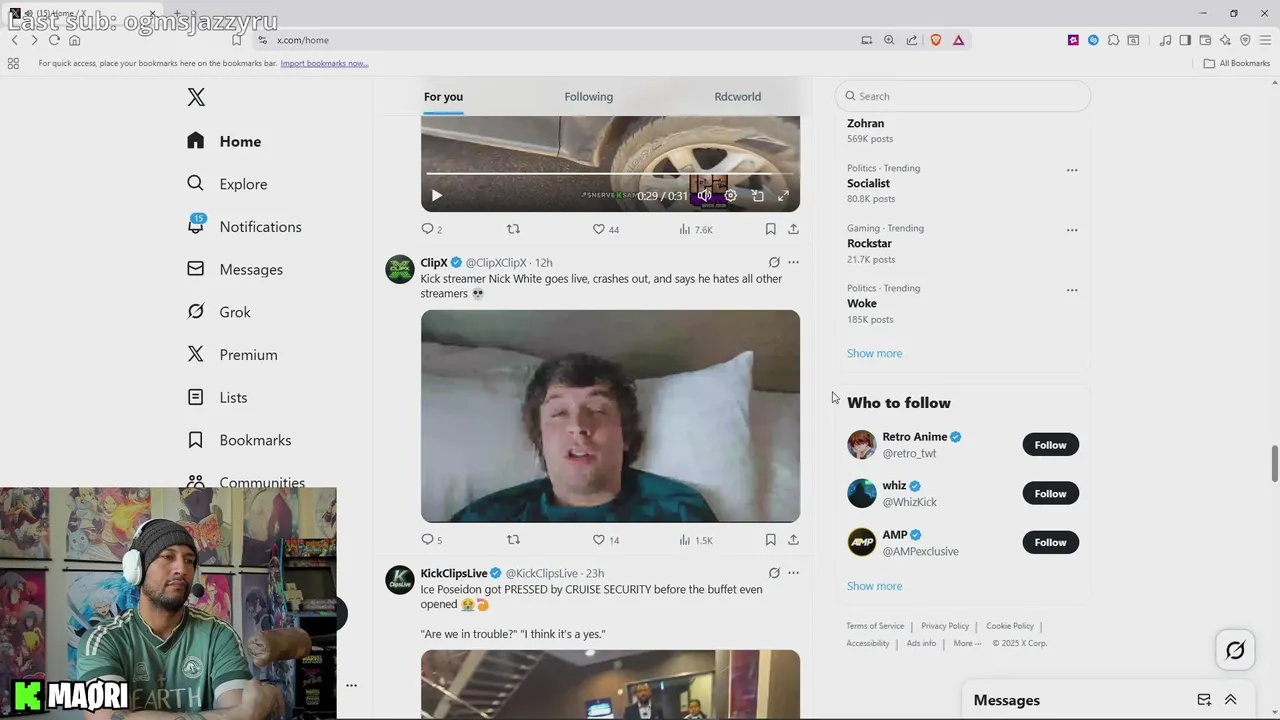This screenshot has height=720, width=1280.
Task: Like the ClipX post with 14 likes
Action: (x=605, y=540)
